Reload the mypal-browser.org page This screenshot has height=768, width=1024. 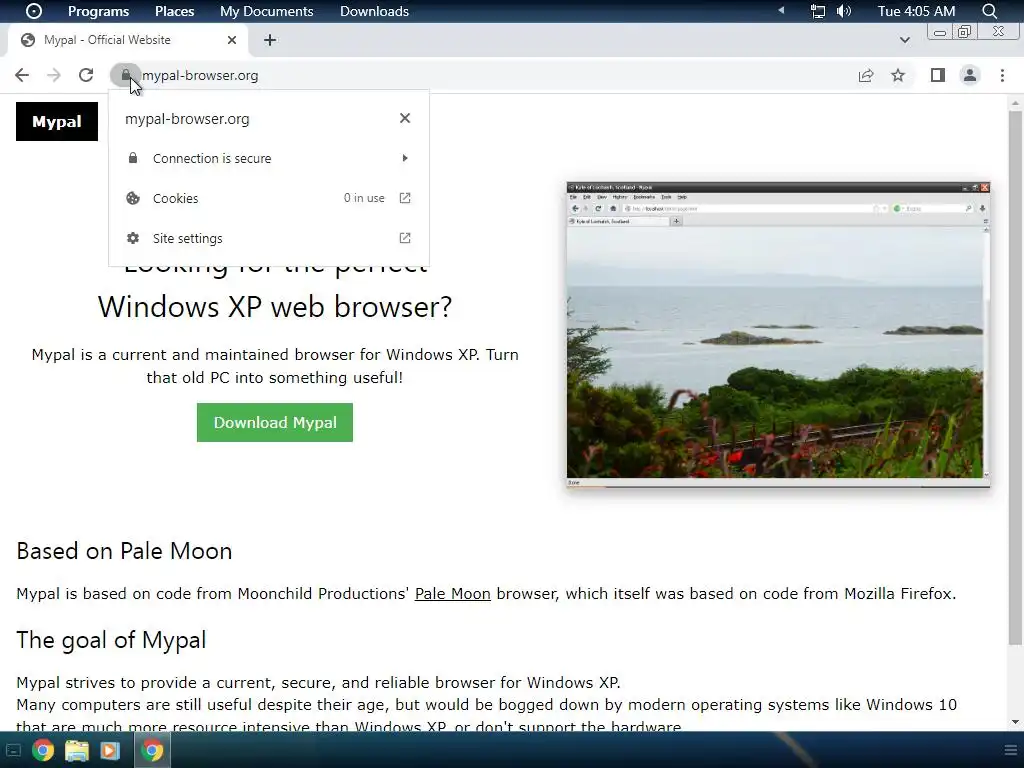pos(86,75)
